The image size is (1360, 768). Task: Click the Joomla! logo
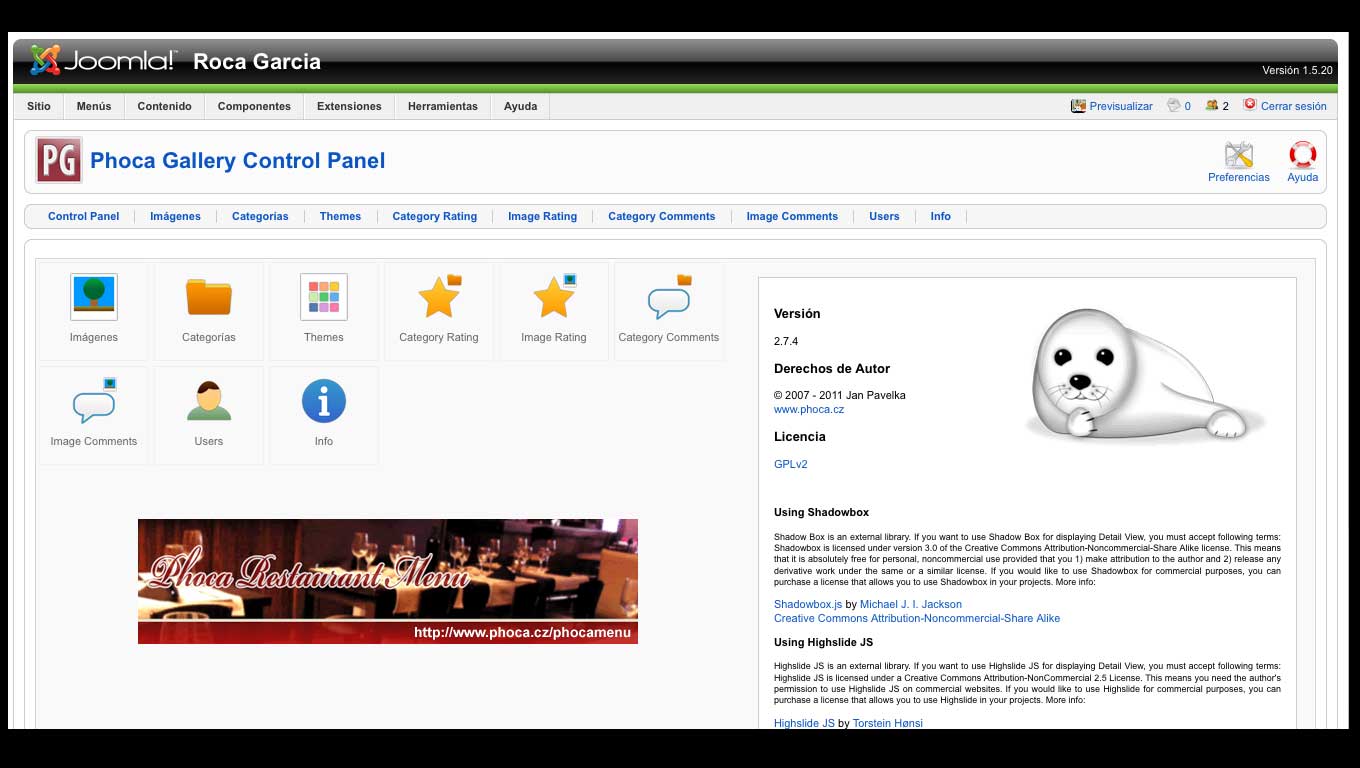[x=103, y=60]
